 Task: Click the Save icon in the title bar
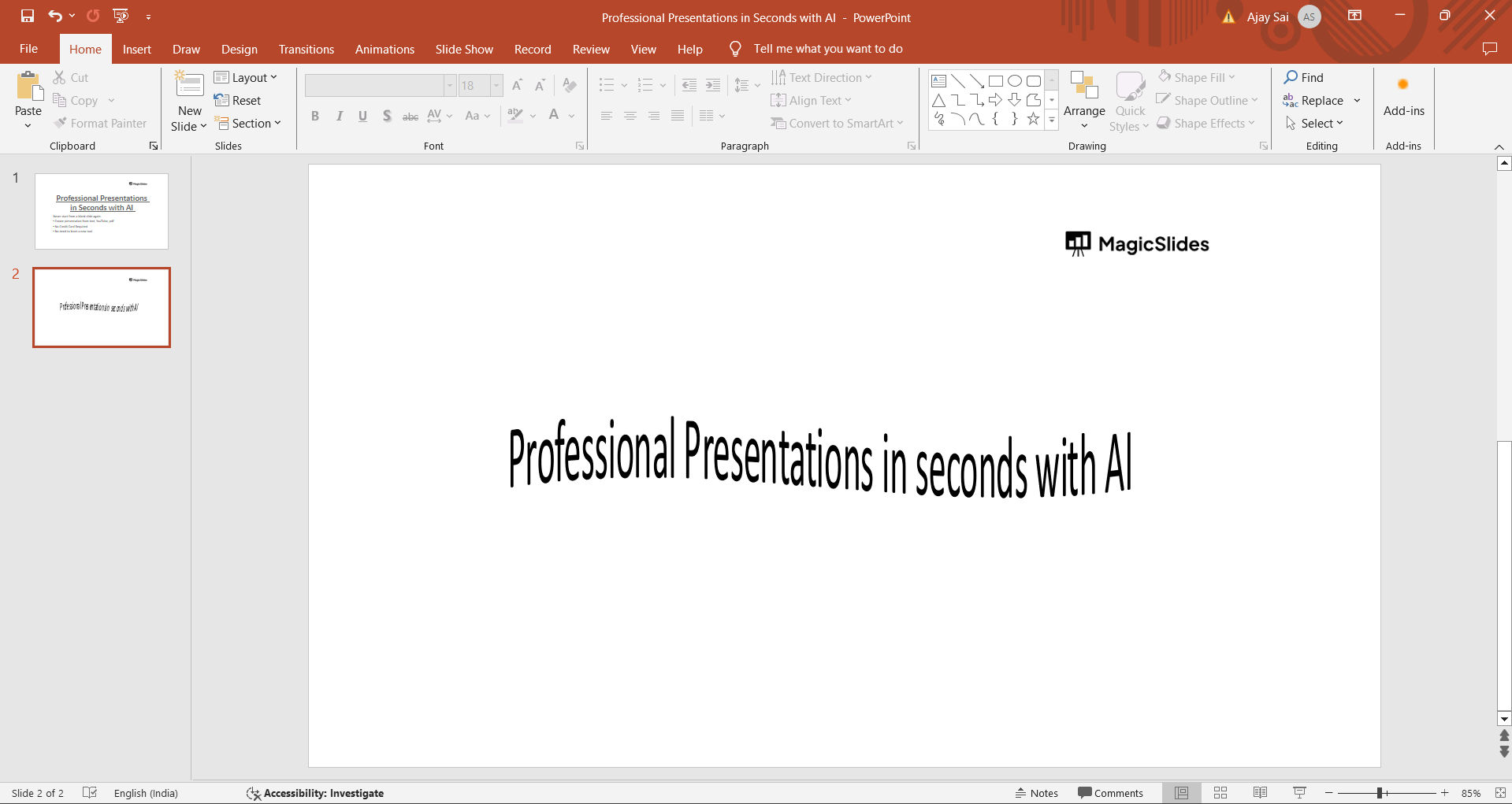[x=28, y=16]
